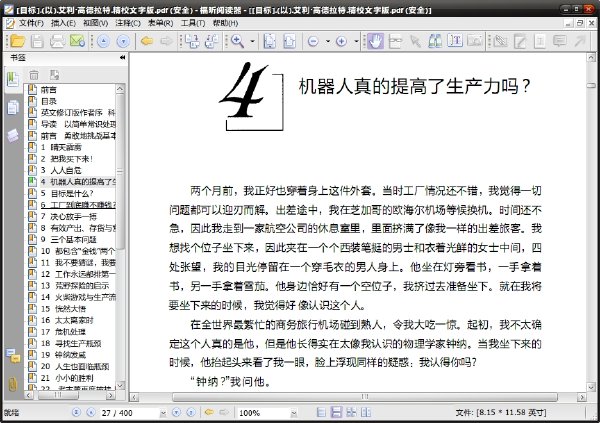
Task: Click the grey next view arrow in toolbar
Action: [x=167, y=41]
